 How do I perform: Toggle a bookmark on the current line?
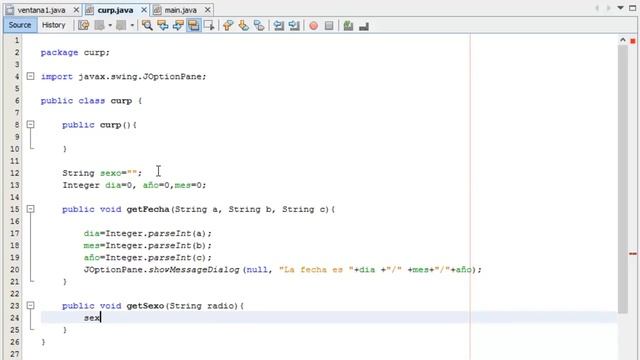259,26
